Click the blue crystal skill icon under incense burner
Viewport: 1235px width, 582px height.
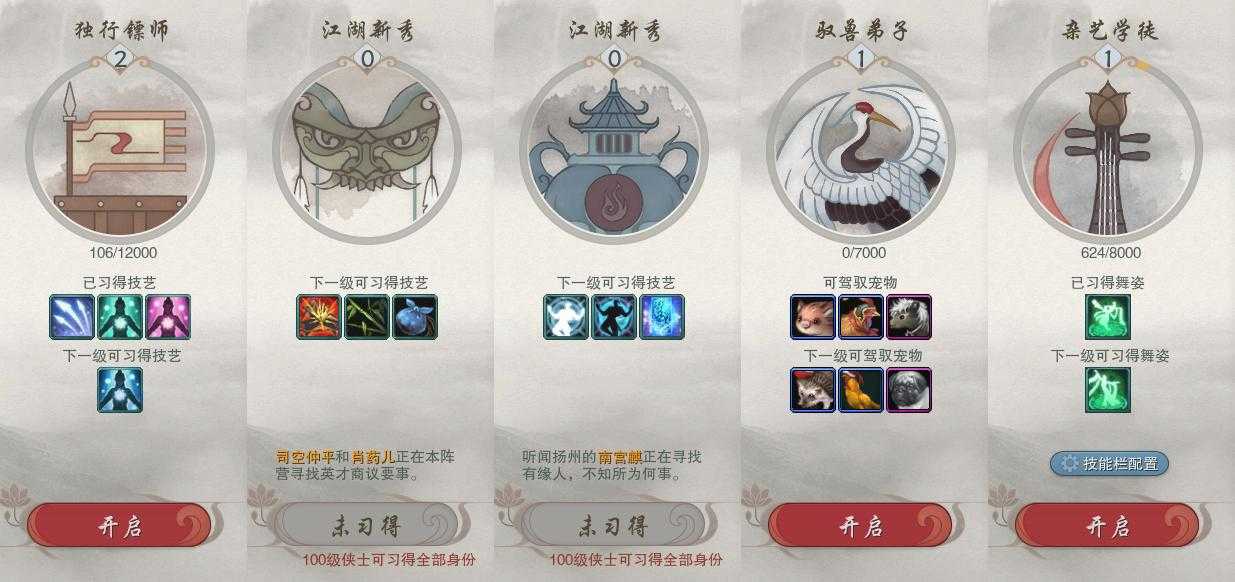pyautogui.click(x=662, y=317)
